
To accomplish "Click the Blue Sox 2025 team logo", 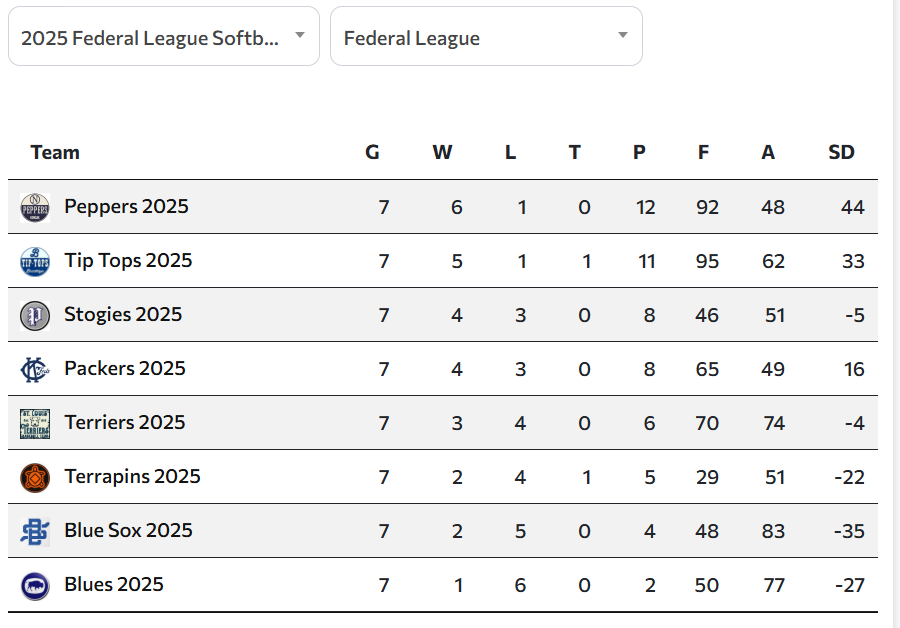I will pos(35,531).
